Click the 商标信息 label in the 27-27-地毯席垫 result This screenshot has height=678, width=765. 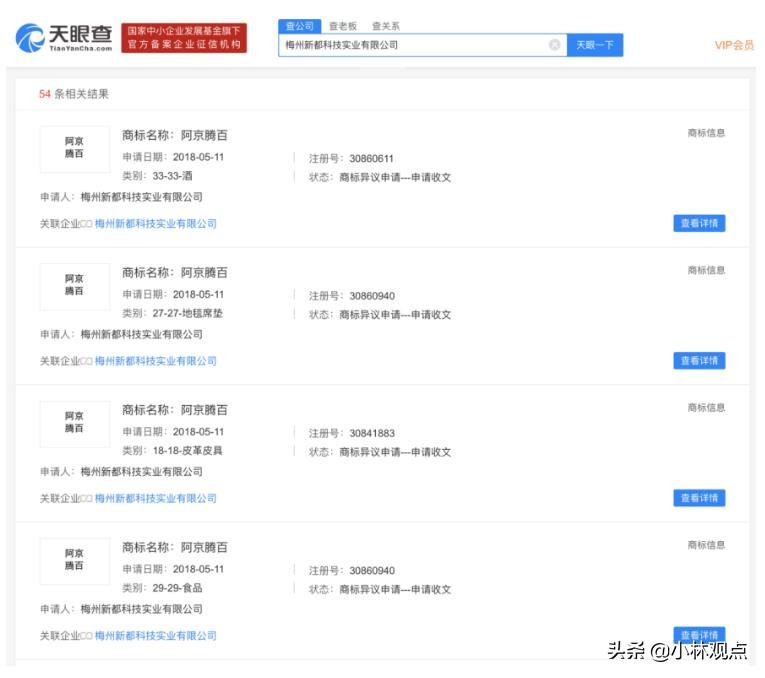pyautogui.click(x=706, y=270)
